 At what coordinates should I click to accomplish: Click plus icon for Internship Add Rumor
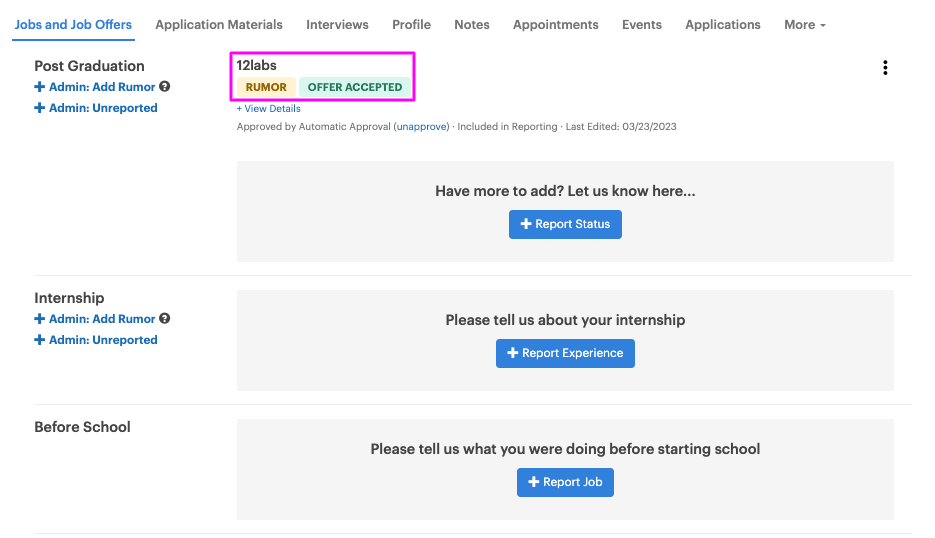coord(39,319)
